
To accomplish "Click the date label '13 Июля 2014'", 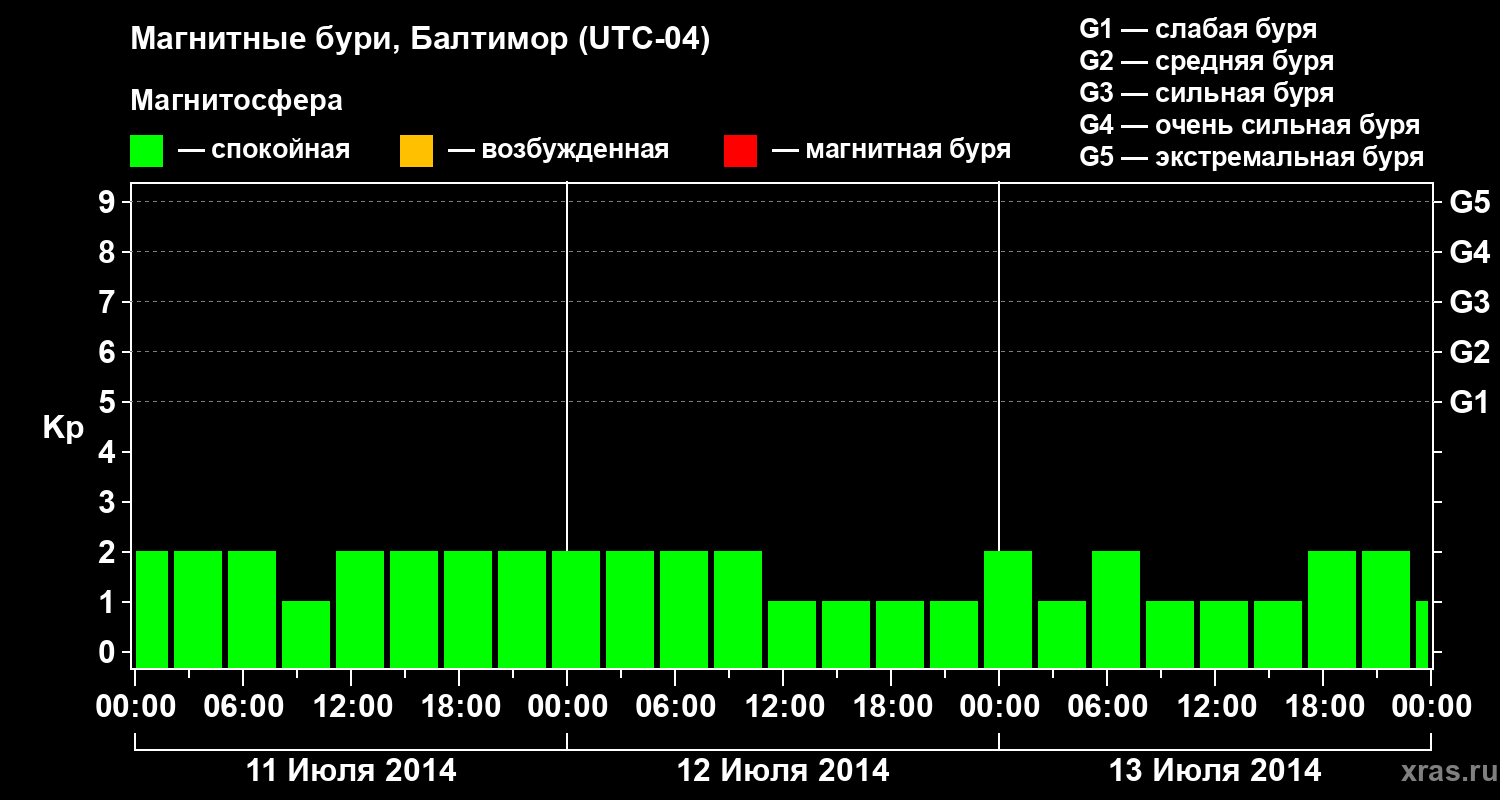I will click(1215, 771).
